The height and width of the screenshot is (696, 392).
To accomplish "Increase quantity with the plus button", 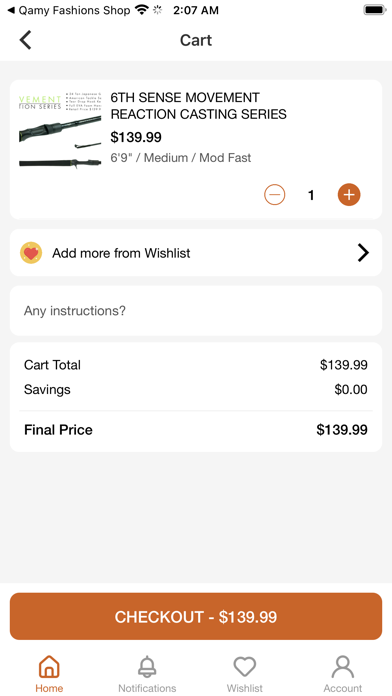I will (349, 195).
